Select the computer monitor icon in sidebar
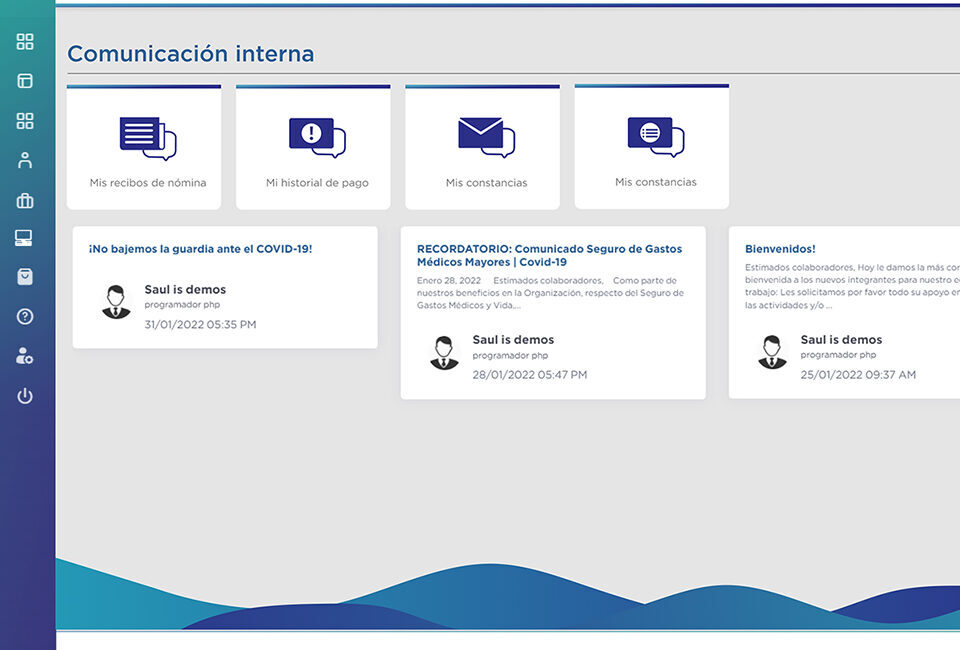960x650 pixels. point(25,238)
